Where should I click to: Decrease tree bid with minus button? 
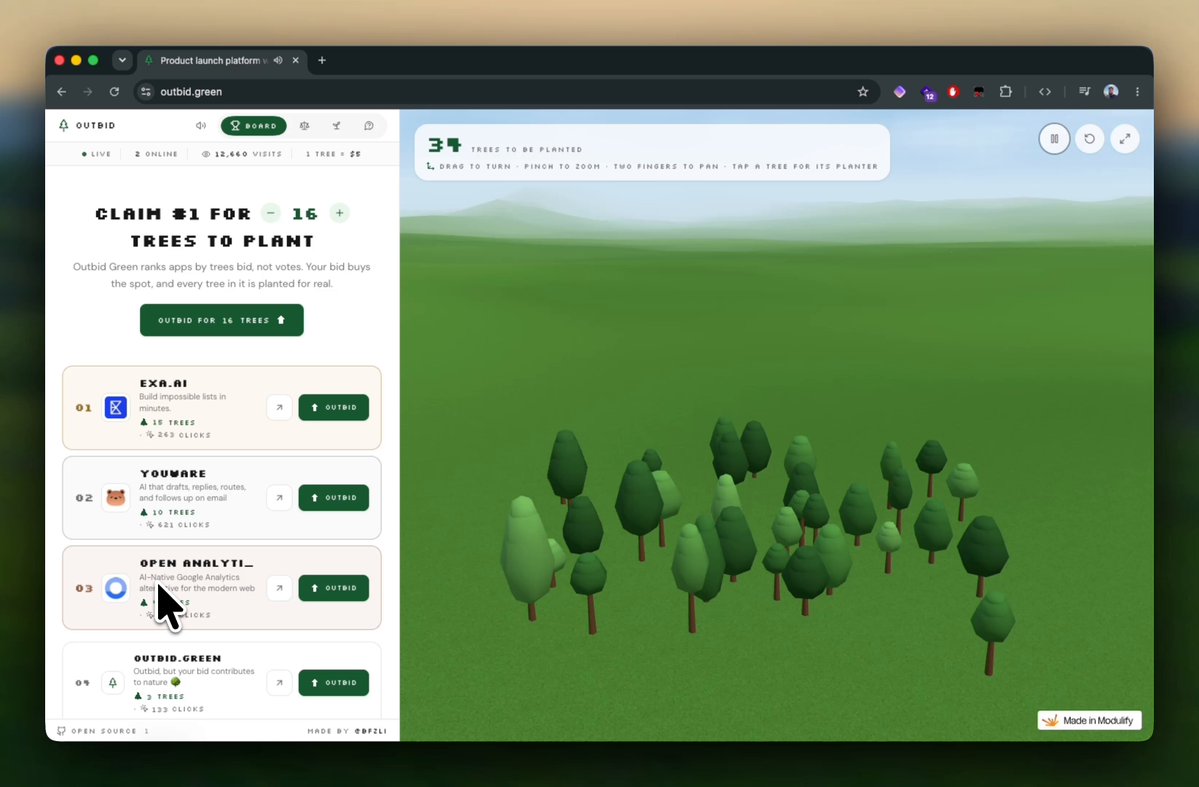pyautogui.click(x=271, y=213)
